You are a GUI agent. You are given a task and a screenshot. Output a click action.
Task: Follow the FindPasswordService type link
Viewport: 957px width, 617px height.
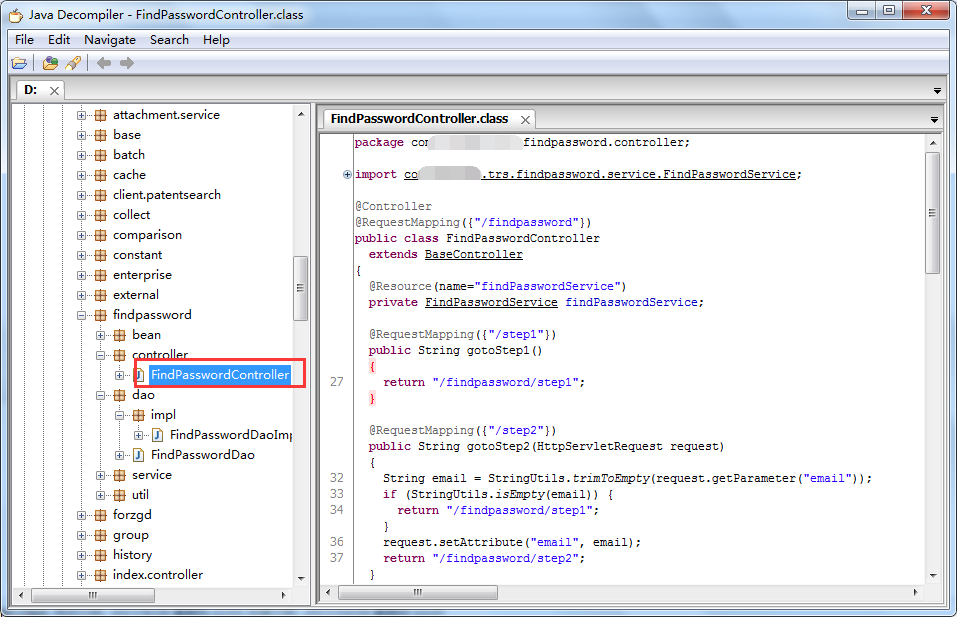(x=491, y=302)
